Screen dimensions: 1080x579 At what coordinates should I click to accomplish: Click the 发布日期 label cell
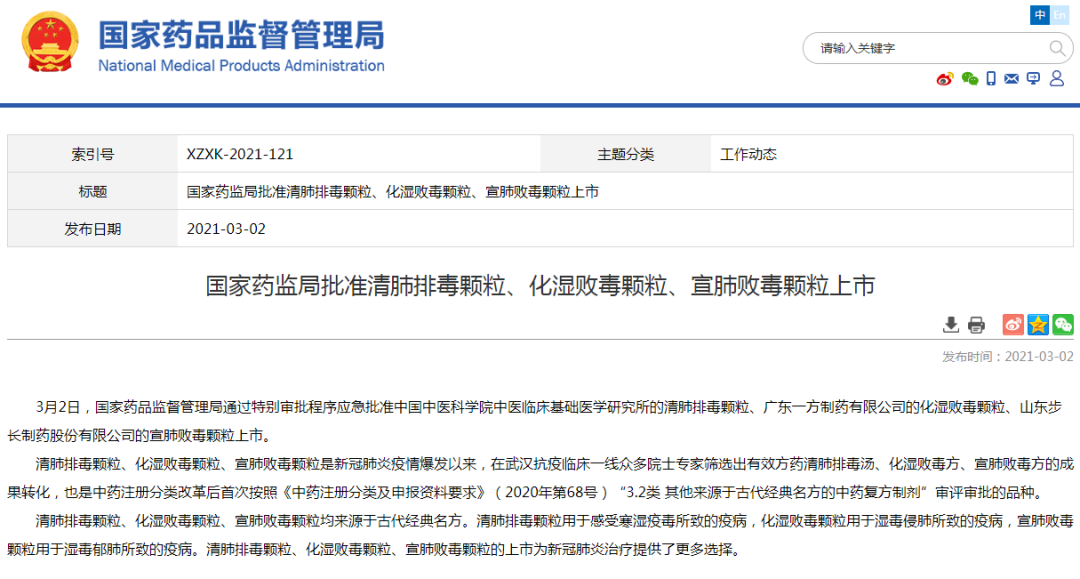click(x=92, y=229)
